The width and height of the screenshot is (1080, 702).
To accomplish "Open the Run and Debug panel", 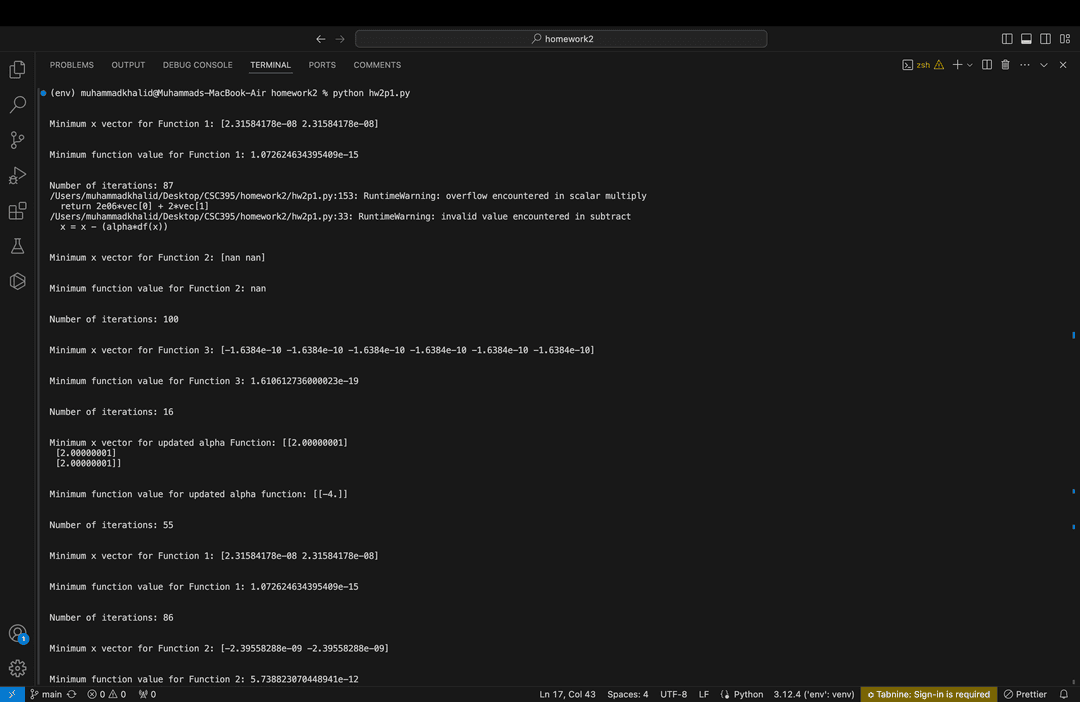I will (17, 176).
